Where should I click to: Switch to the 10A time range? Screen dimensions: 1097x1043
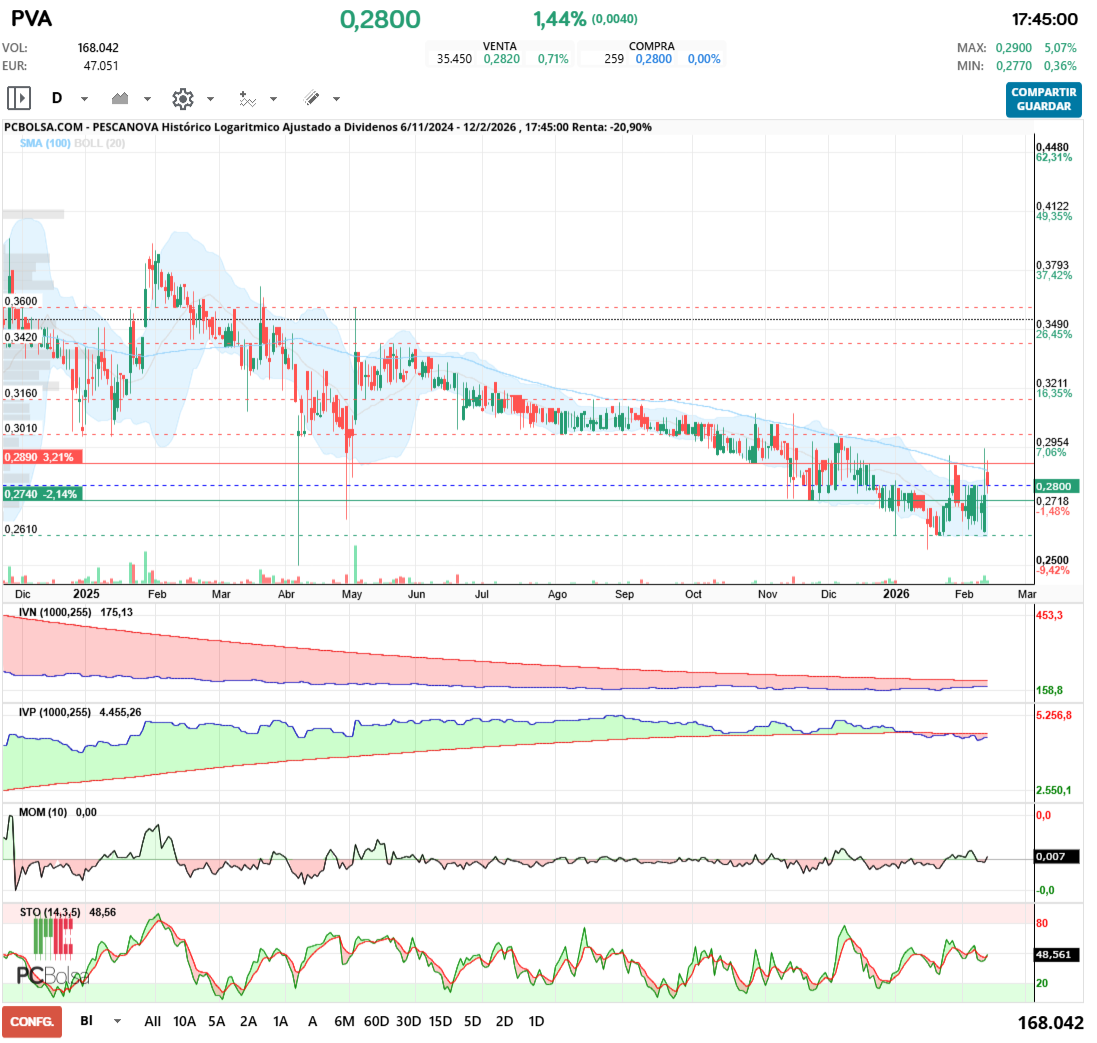[x=184, y=1022]
